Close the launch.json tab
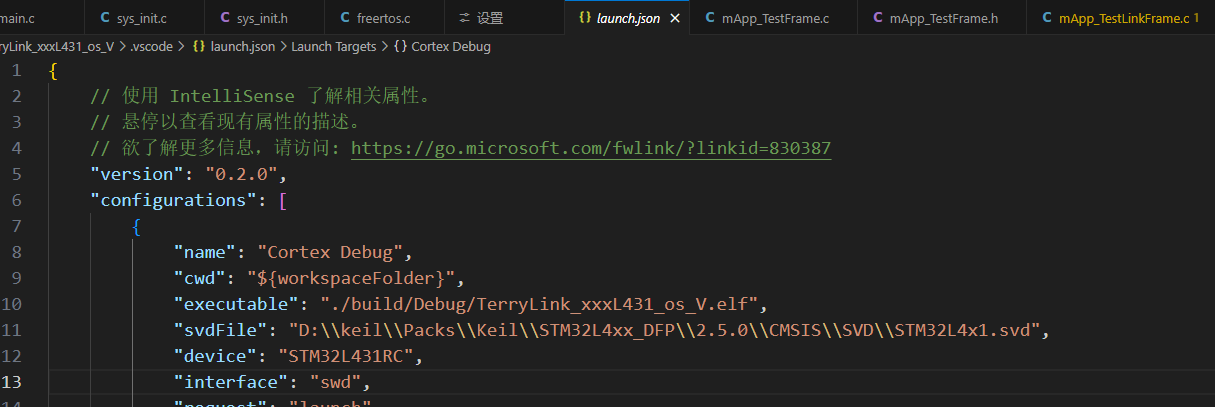The width and height of the screenshot is (1215, 407). [x=675, y=18]
